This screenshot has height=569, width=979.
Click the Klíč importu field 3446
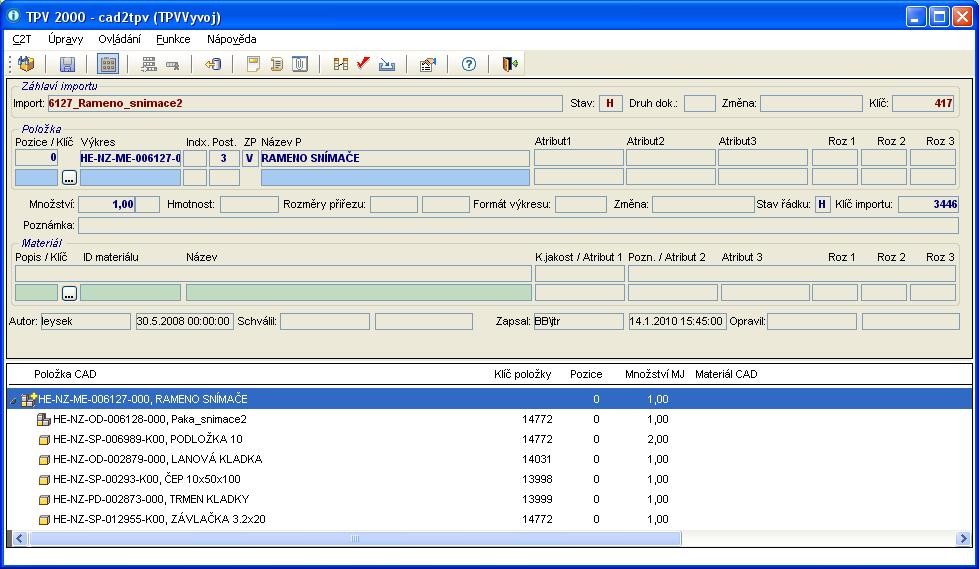[x=928, y=204]
